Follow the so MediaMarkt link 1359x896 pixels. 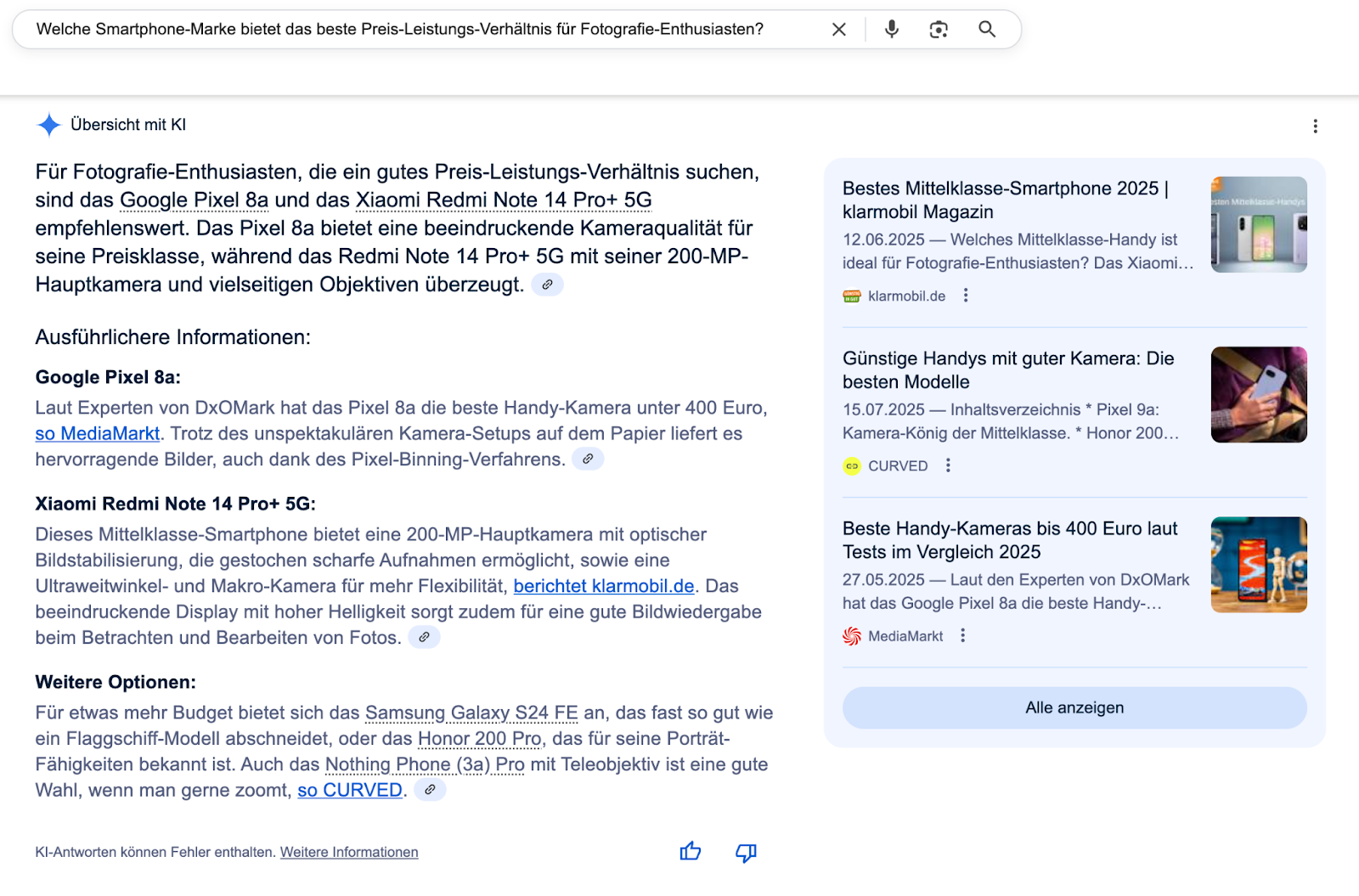point(97,433)
